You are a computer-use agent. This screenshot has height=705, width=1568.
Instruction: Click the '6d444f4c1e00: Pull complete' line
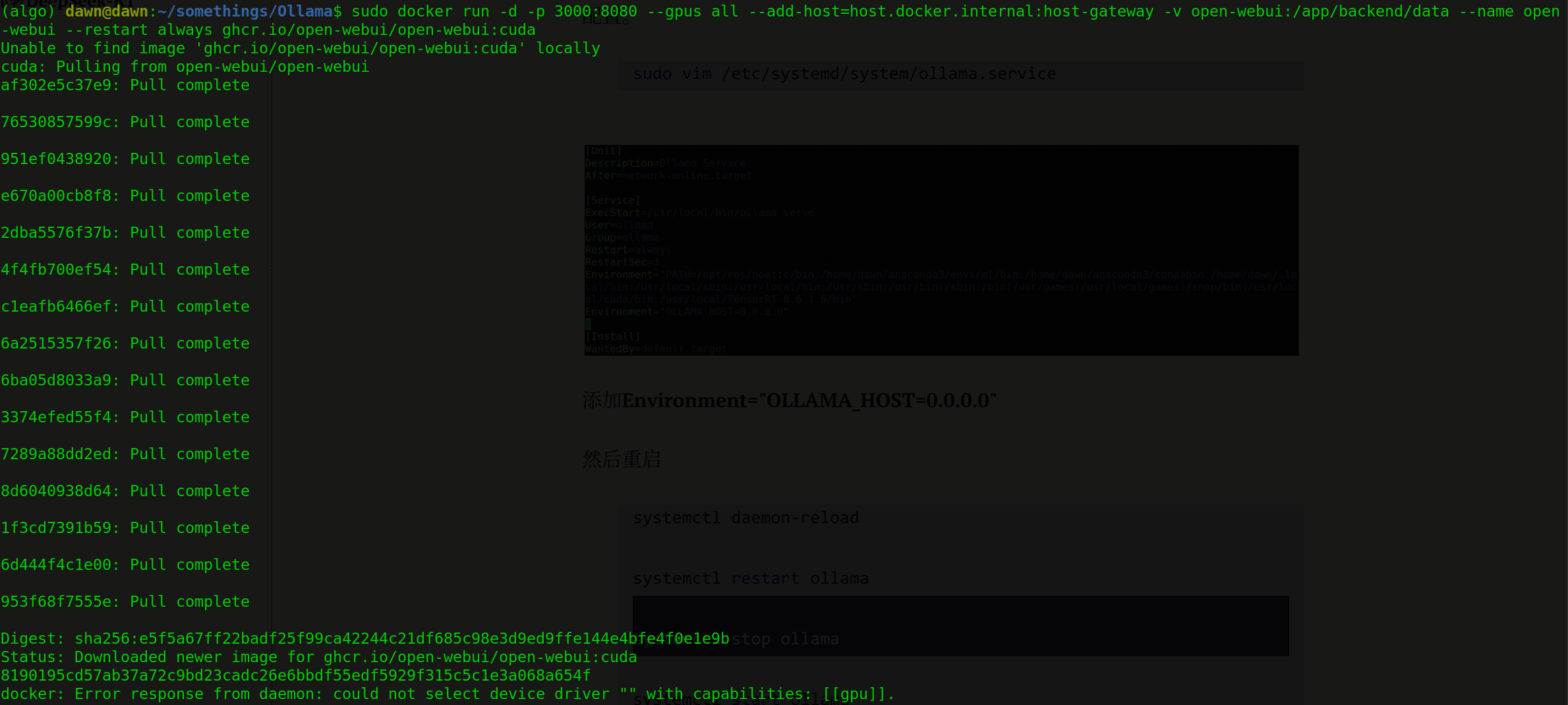(125, 565)
